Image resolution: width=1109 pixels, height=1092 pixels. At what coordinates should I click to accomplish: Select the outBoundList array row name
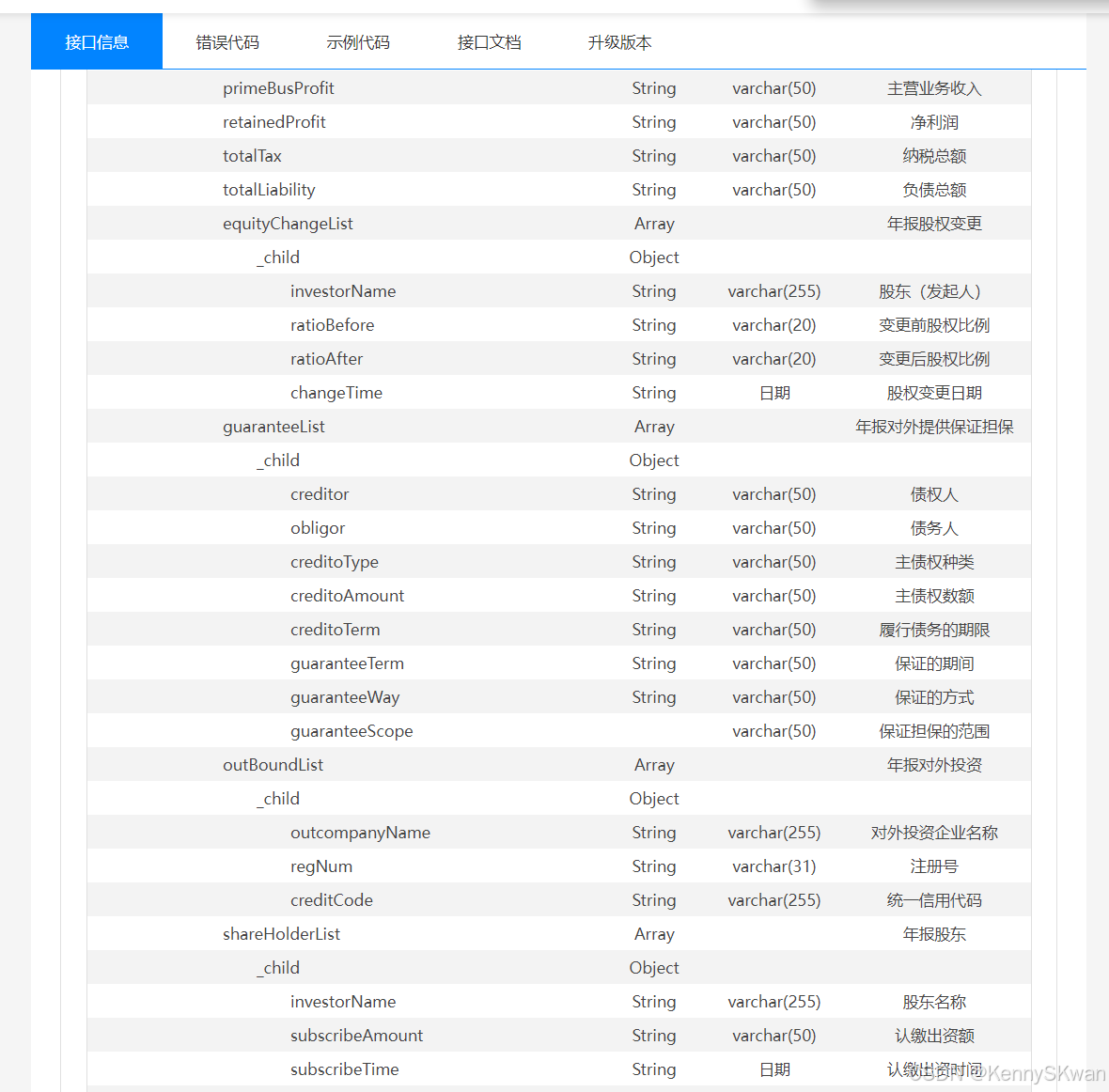click(273, 765)
